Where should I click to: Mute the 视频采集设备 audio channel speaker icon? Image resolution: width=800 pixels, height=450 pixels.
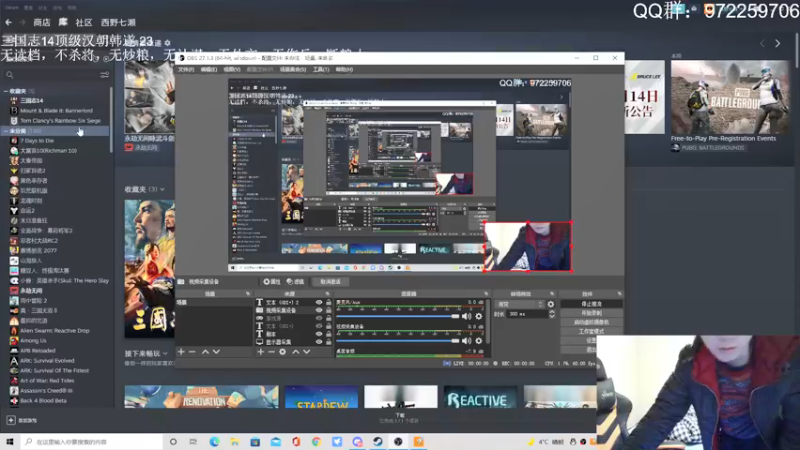point(466,340)
